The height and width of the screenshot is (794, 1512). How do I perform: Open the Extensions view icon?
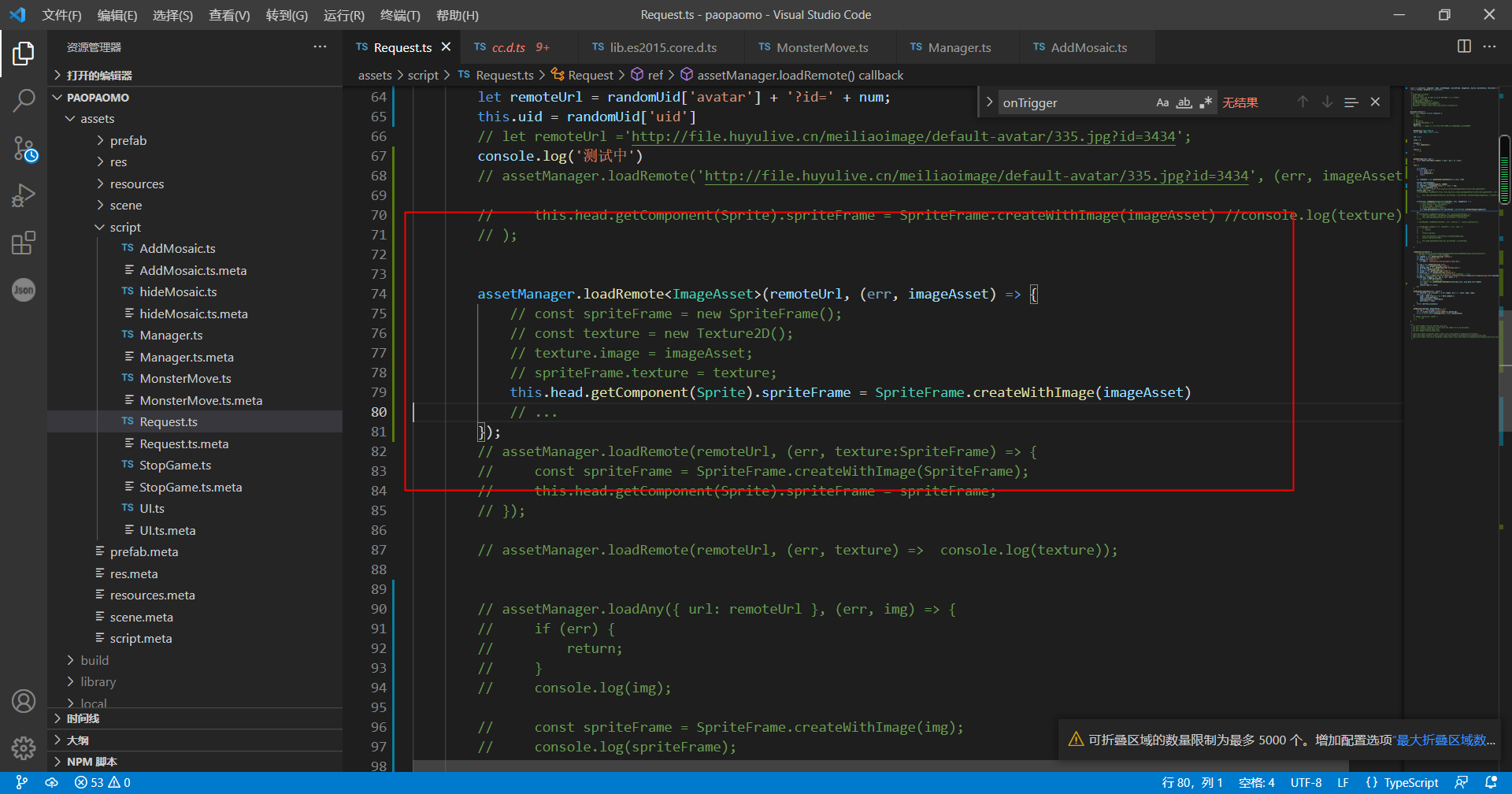pos(24,243)
